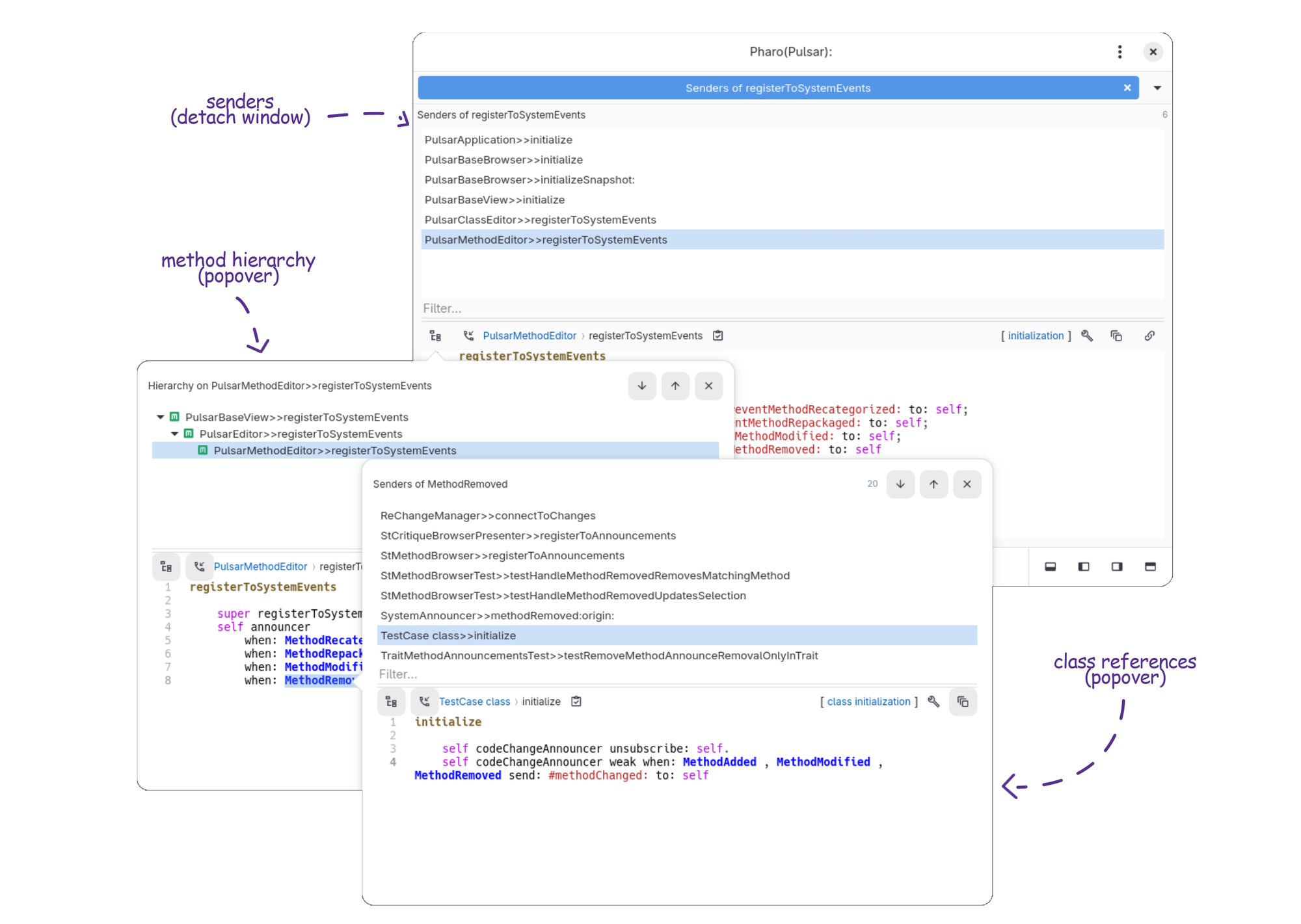Viewport: 1301px width, 924px height.
Task: Switch to bottom panel layout icon
Action: point(1050,567)
